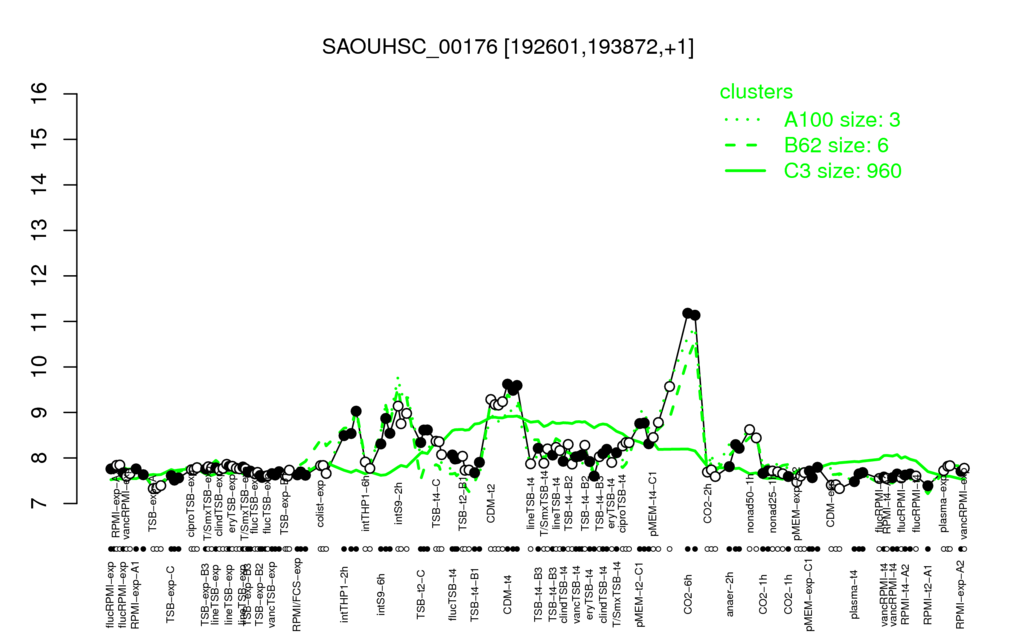Viewport: 1024px width, 640px height.
Task: Select legend entry 'A100 size: 3'
Action: (842, 120)
